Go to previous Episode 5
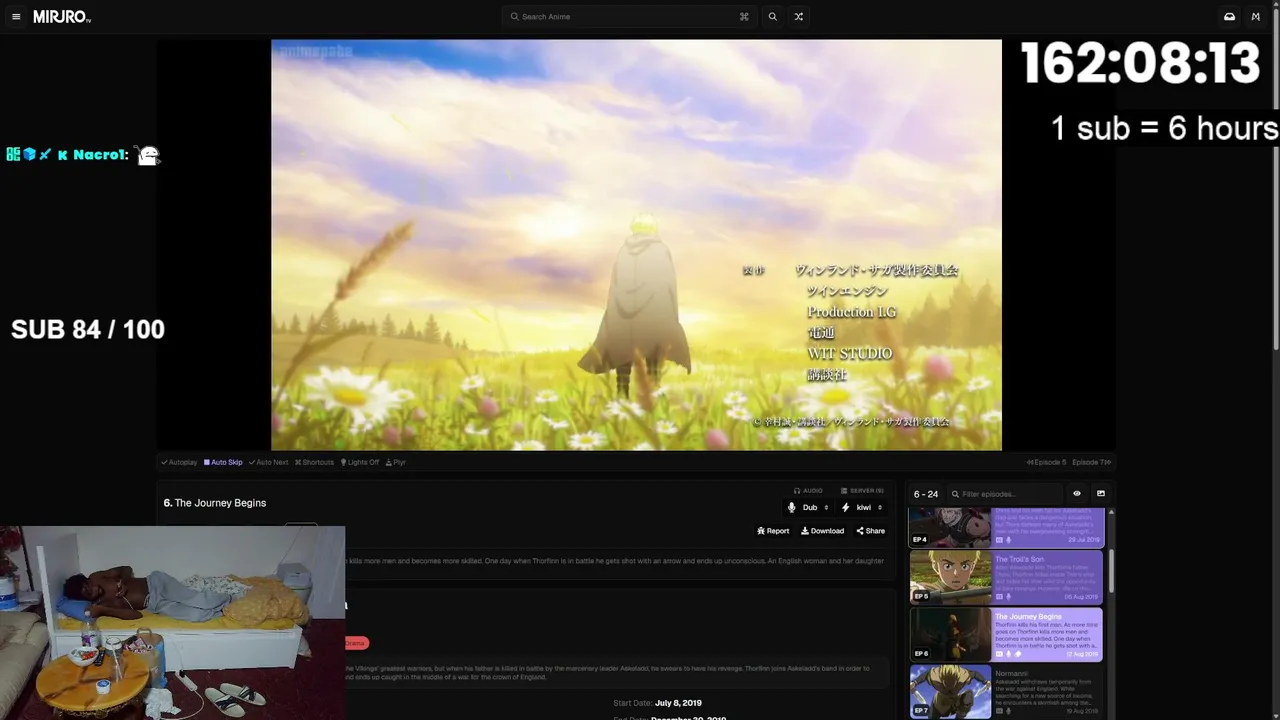The width and height of the screenshot is (1280, 720). [1046, 462]
